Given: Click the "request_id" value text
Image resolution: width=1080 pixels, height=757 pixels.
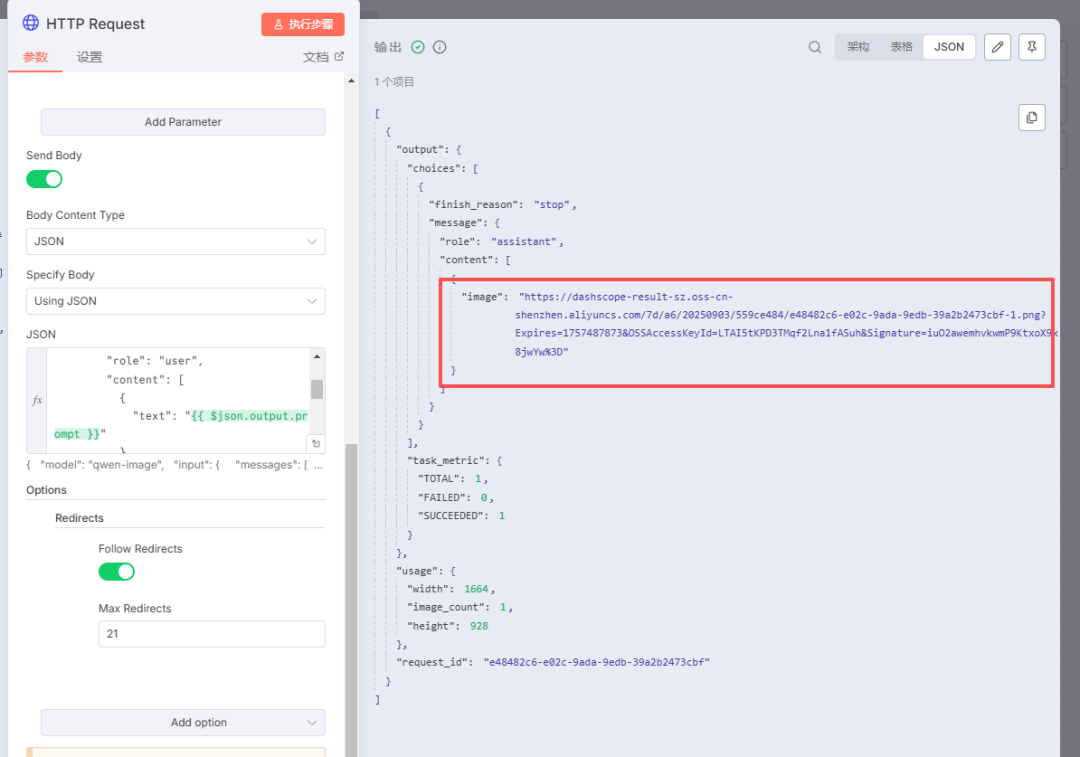Looking at the screenshot, I should (596, 662).
